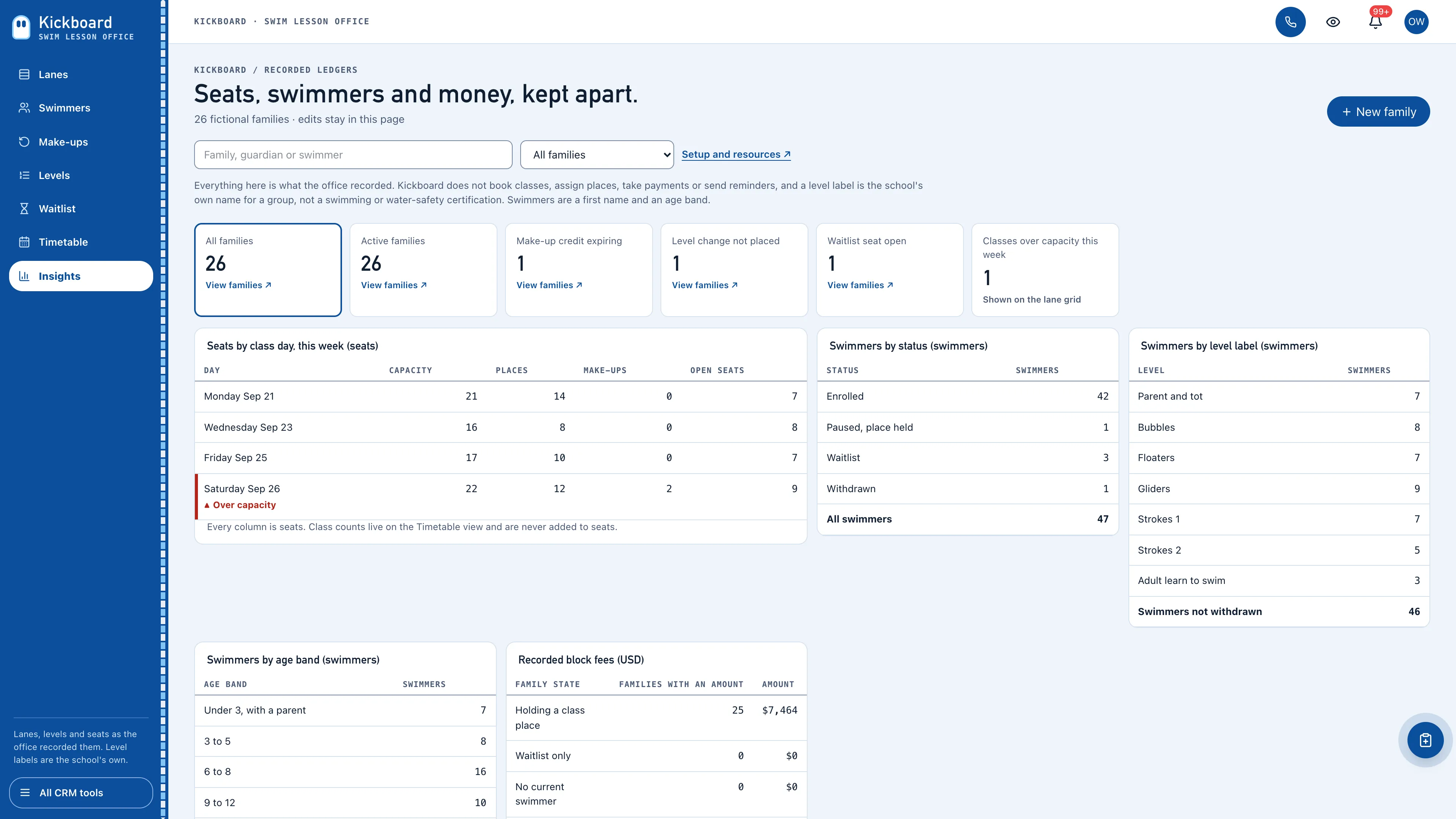Screen dimensions: 1456x819
Task: Click the Classes over capacity this week card
Action: (1045, 270)
